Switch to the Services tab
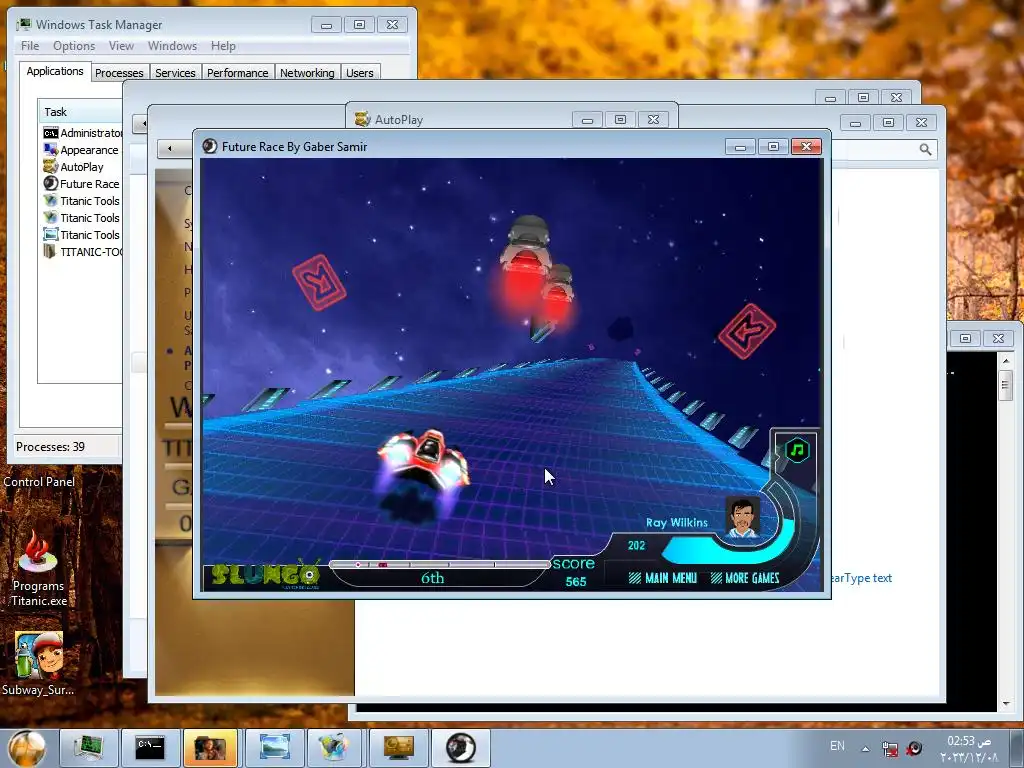 (175, 72)
